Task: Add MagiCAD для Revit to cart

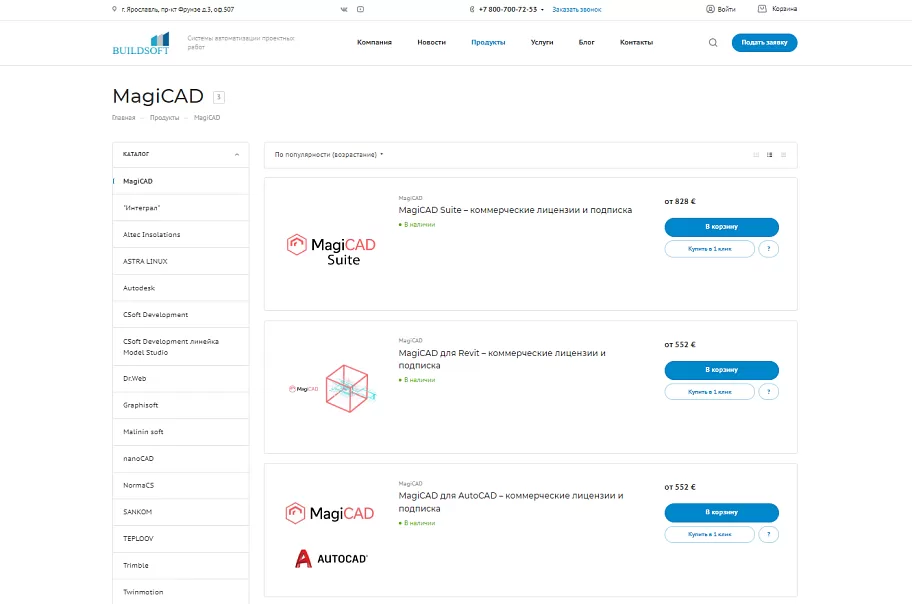Action: [x=721, y=370]
